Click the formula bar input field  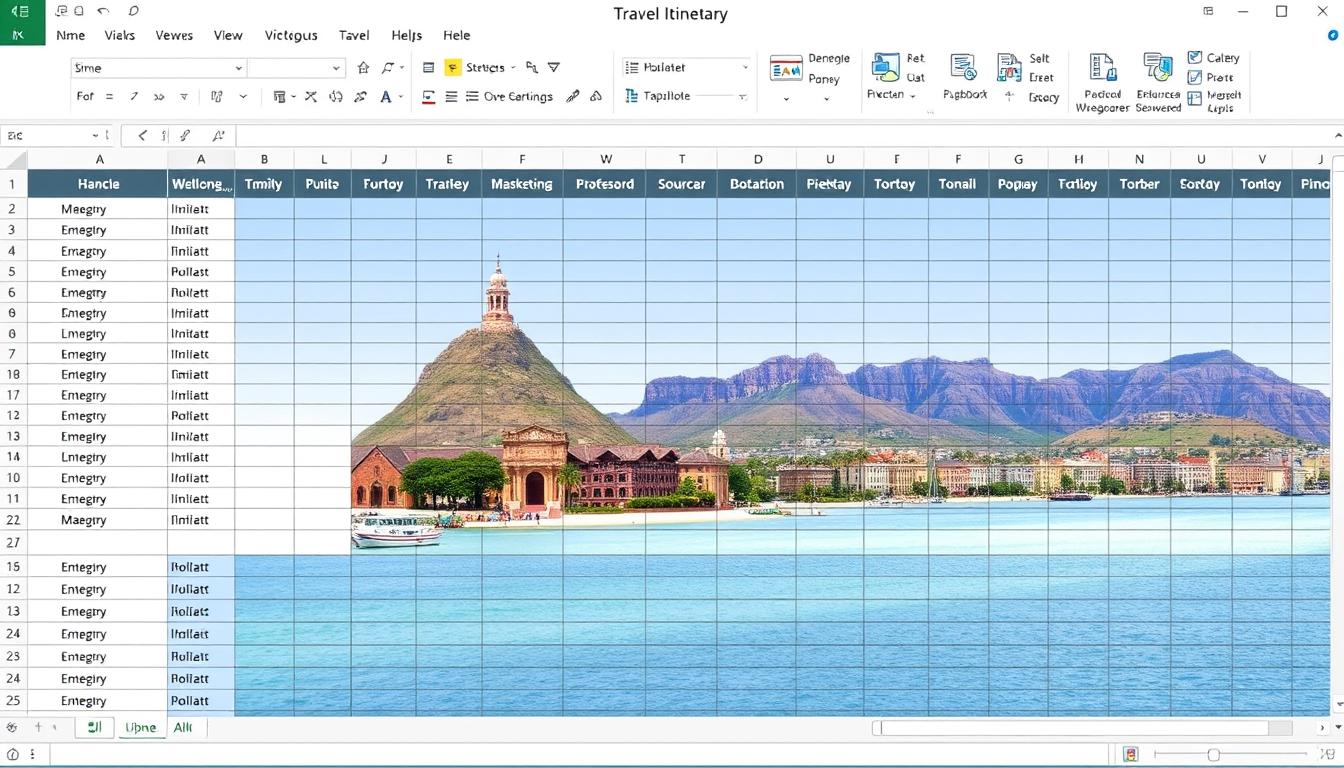(785, 135)
